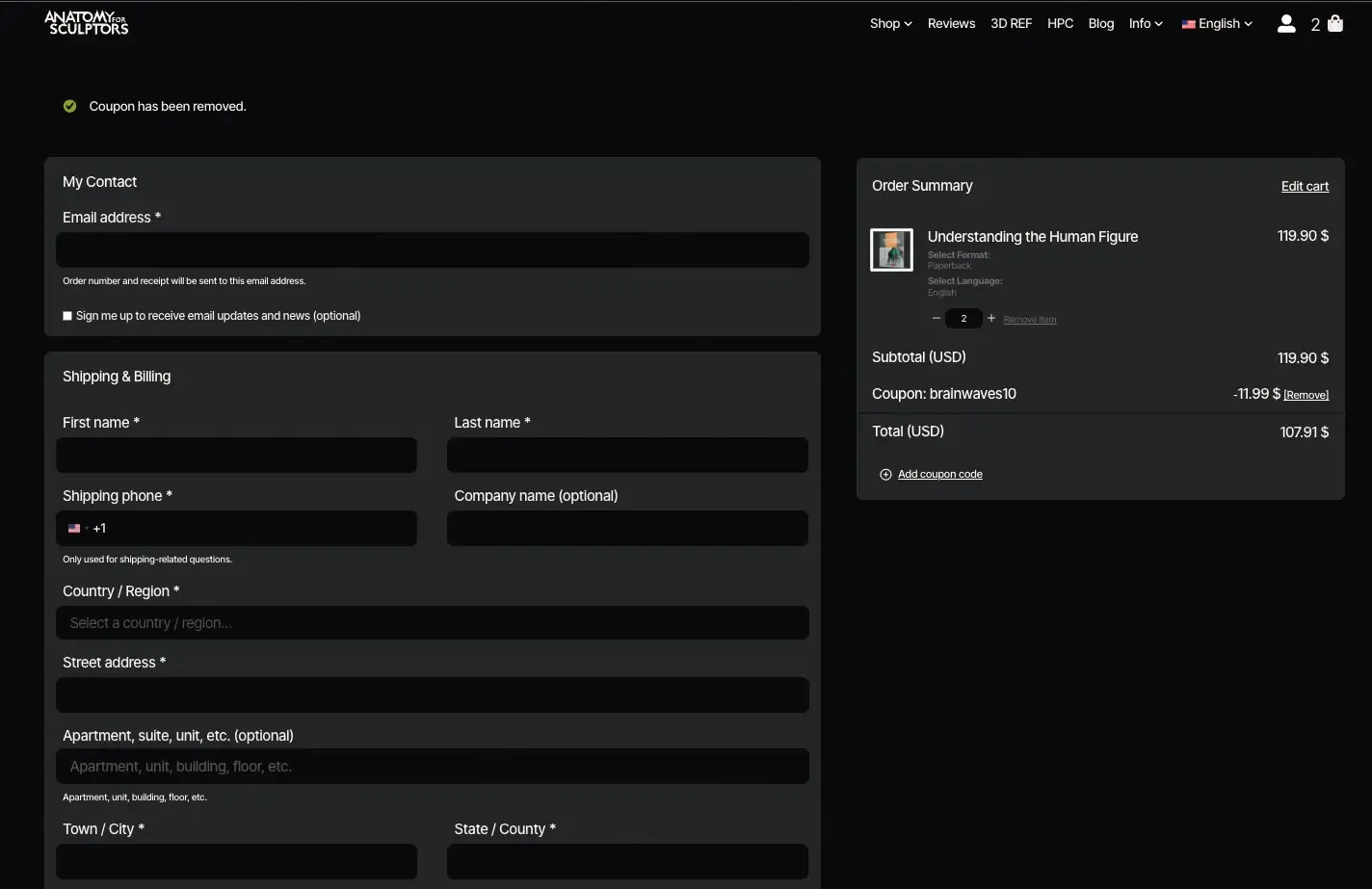Viewport: 1372px width, 889px height.
Task: Go to the Reviews page
Action: pyautogui.click(x=951, y=23)
